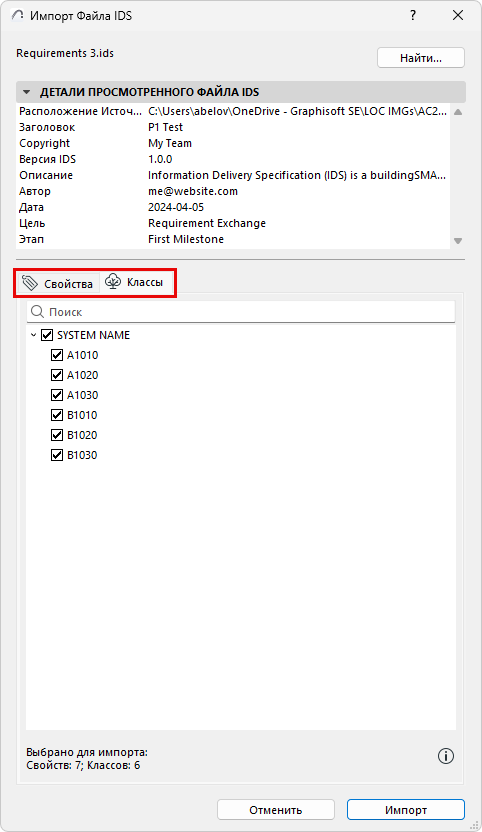Click the Отменить button
482x832 pixels.
[x=276, y=810]
